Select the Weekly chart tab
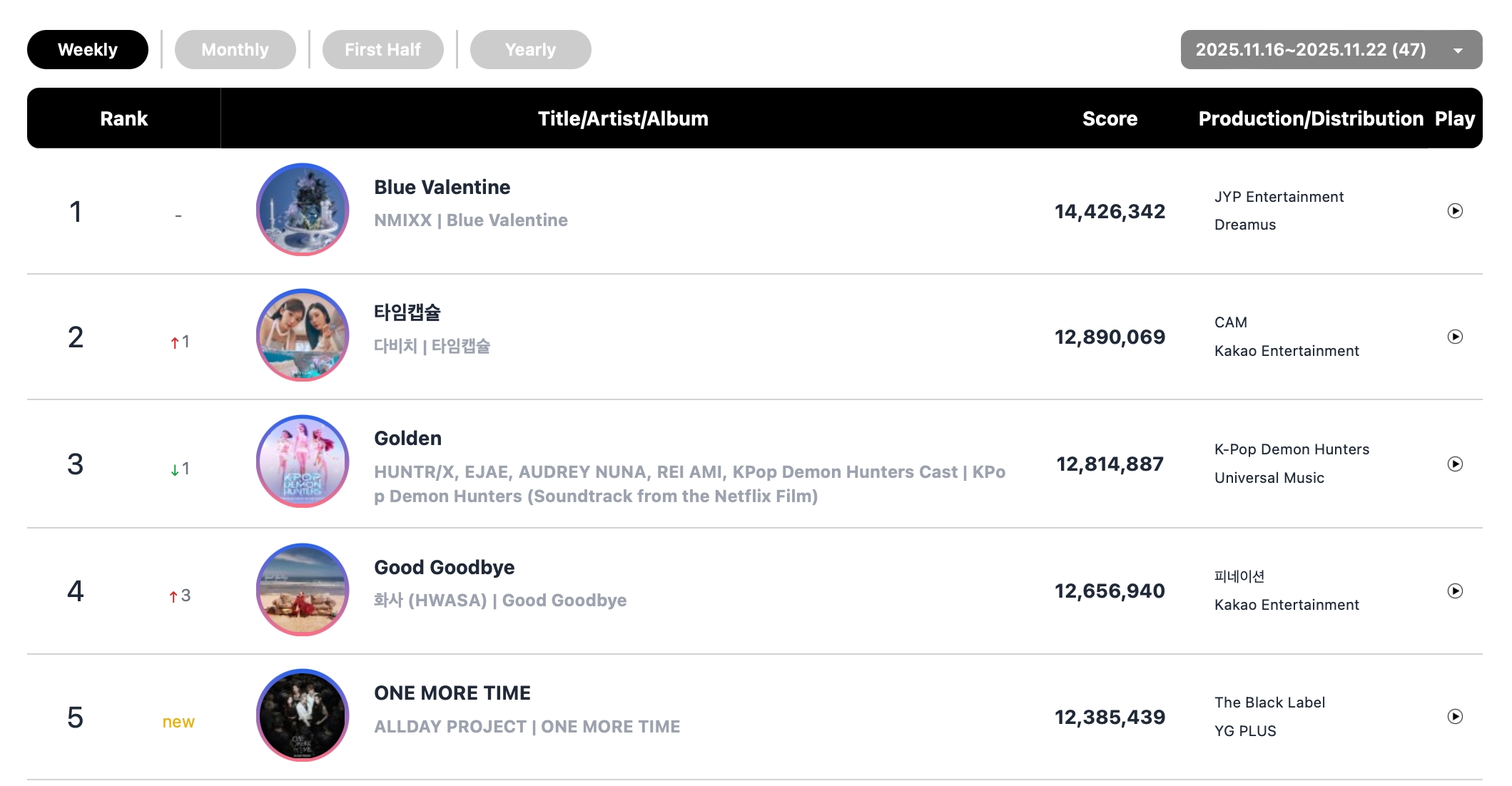This screenshot has height=786, width=1512. (88, 50)
